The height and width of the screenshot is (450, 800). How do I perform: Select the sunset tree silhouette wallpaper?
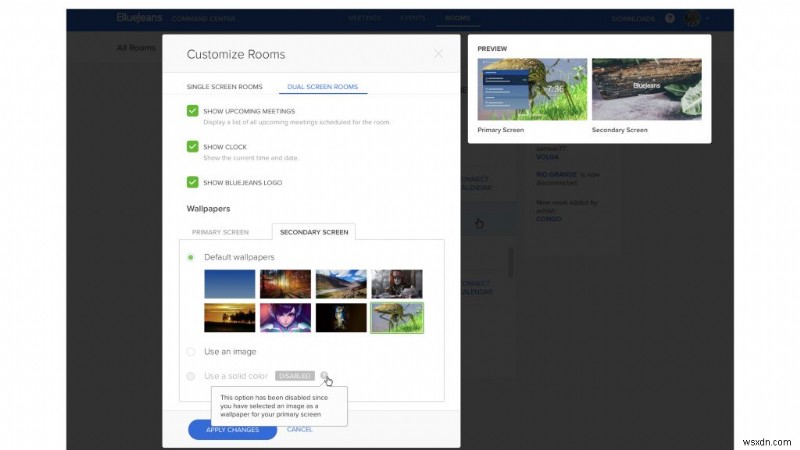pos(229,318)
